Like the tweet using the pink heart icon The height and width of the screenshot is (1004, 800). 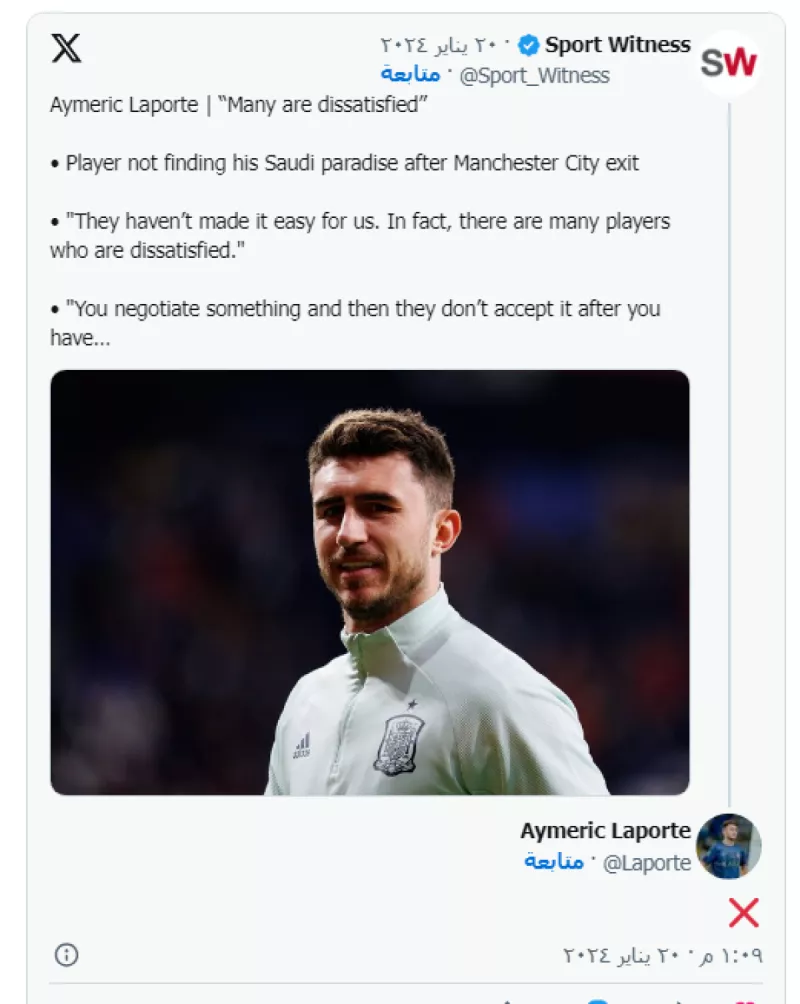pos(744,1001)
